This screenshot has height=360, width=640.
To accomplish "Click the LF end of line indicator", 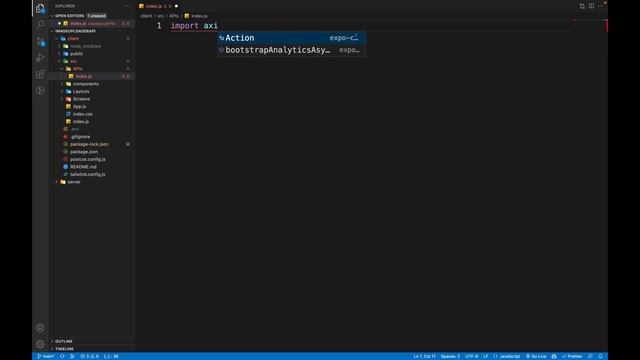I will pos(486,356).
